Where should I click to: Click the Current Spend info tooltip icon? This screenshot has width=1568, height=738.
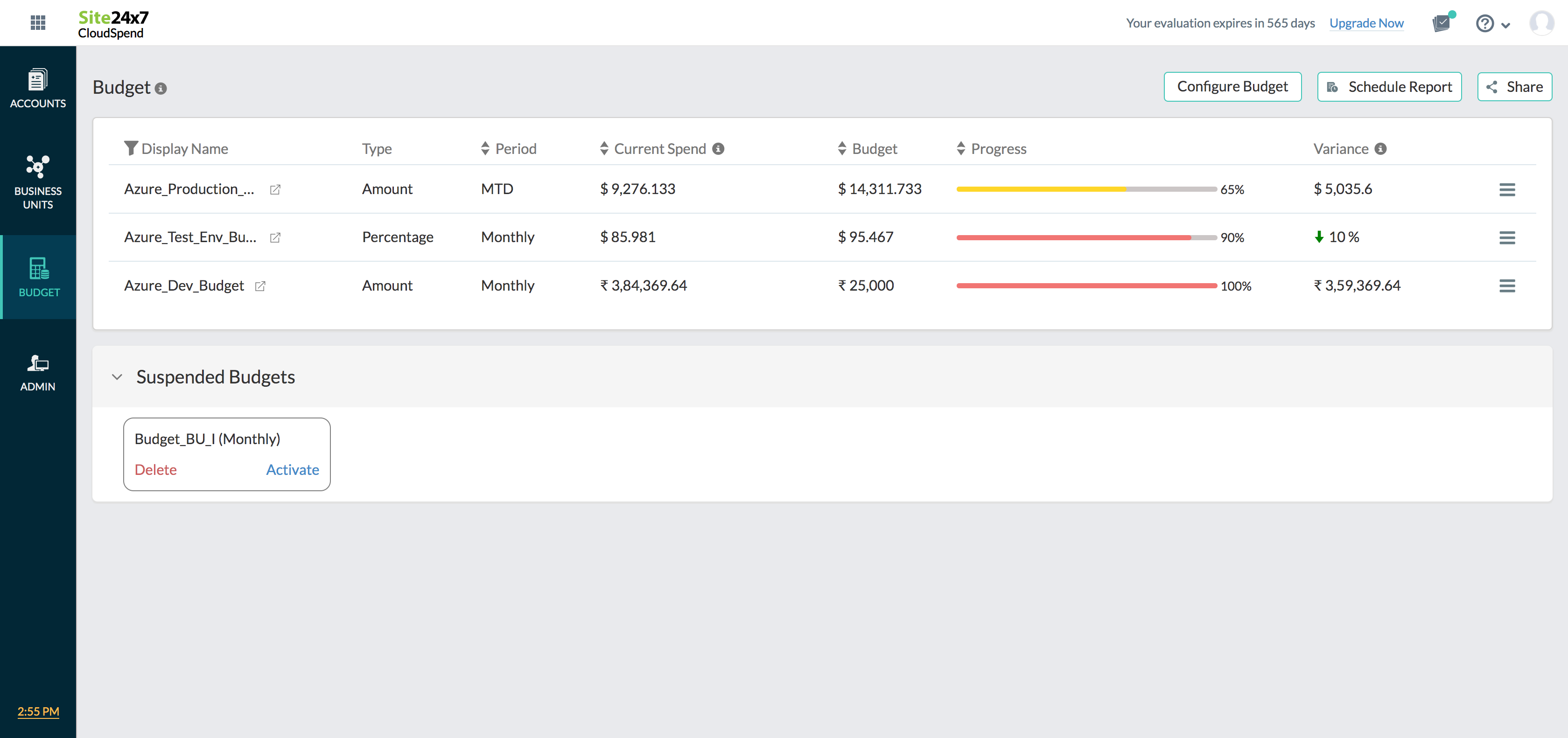719,148
